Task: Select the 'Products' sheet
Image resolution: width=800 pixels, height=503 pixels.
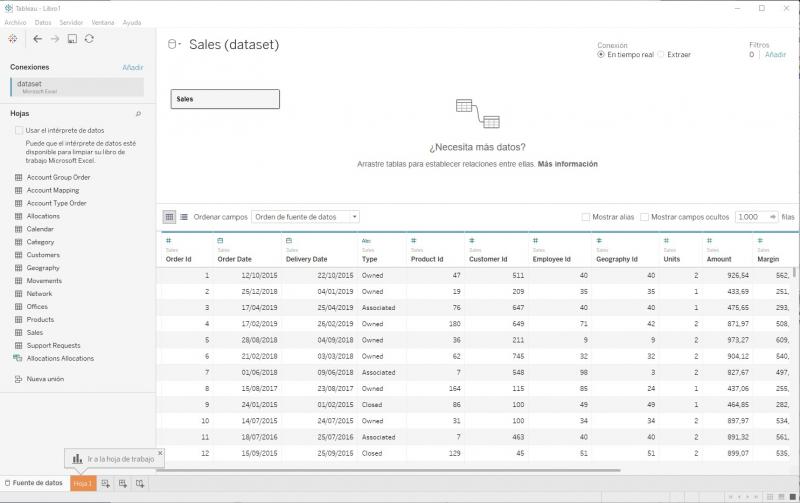Action: tap(40, 319)
